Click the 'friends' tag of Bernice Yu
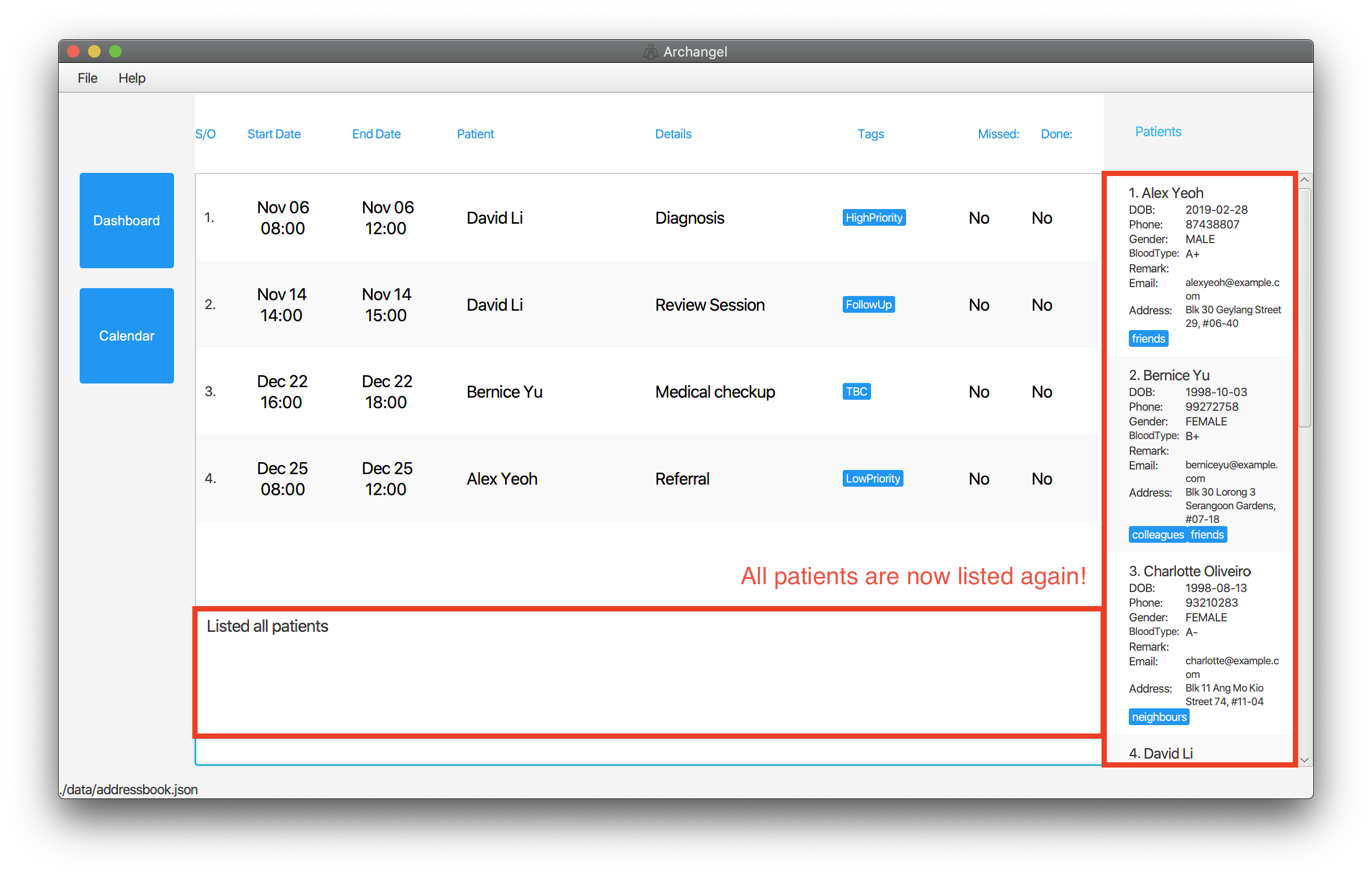 pyautogui.click(x=1207, y=535)
